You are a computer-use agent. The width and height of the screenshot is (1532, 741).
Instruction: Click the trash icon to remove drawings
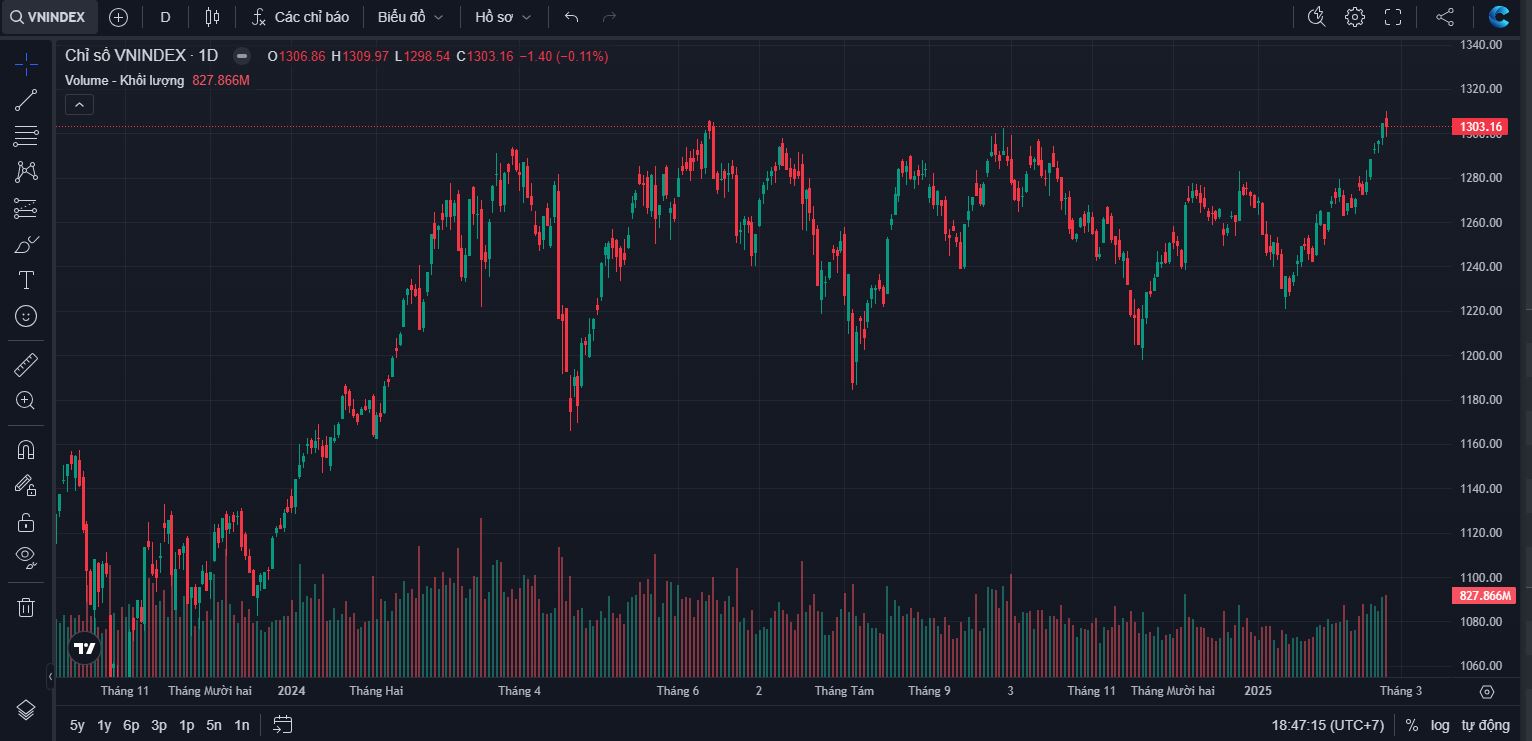[x=26, y=607]
